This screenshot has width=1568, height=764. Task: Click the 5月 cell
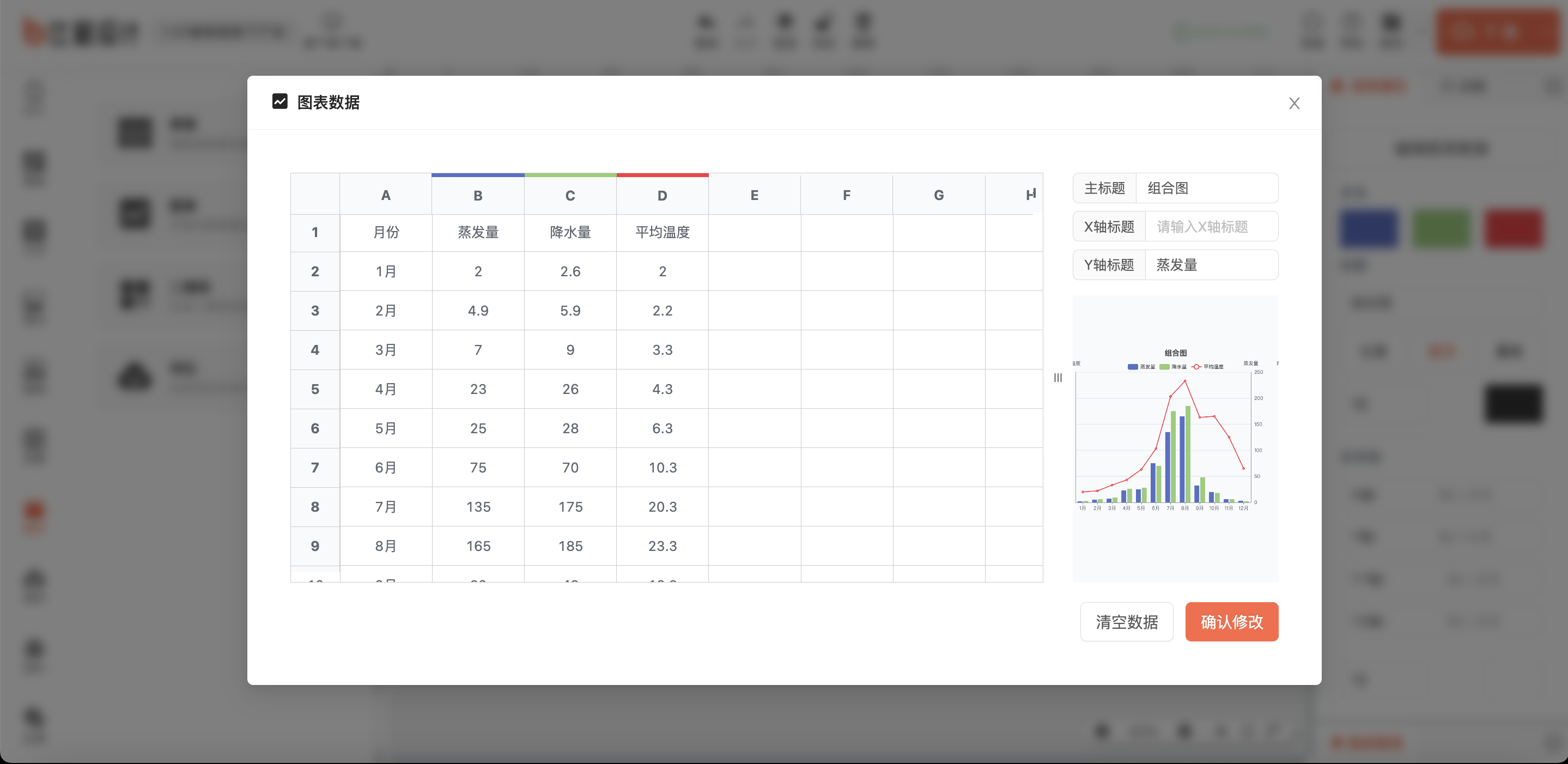point(385,428)
